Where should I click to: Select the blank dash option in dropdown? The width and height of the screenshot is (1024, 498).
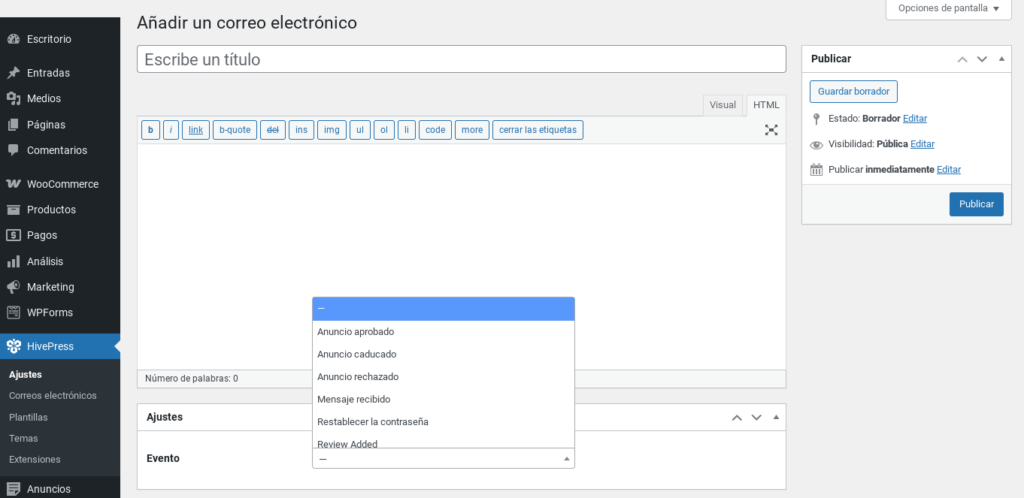tap(443, 309)
